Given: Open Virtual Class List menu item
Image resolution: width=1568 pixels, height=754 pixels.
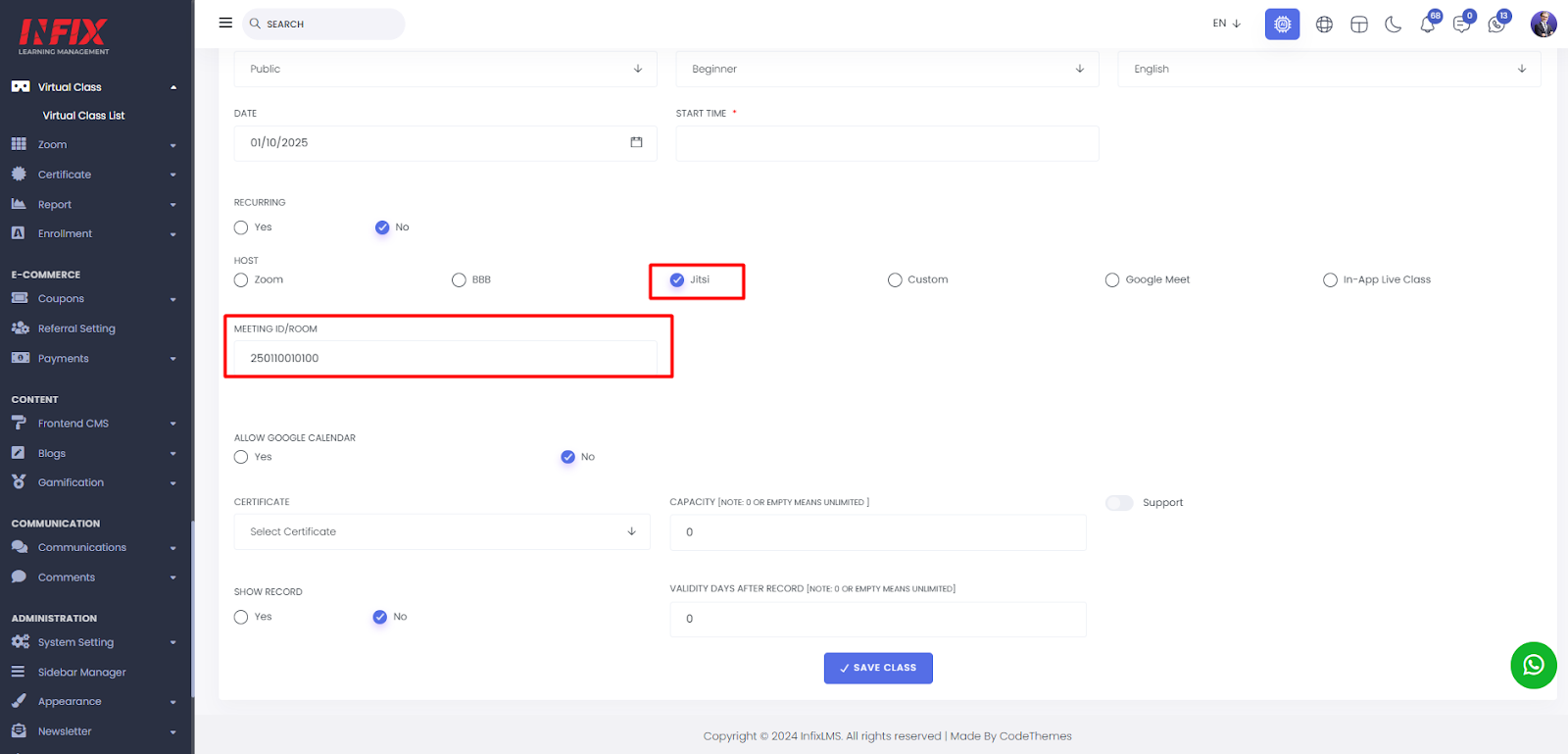Looking at the screenshot, I should (83, 116).
